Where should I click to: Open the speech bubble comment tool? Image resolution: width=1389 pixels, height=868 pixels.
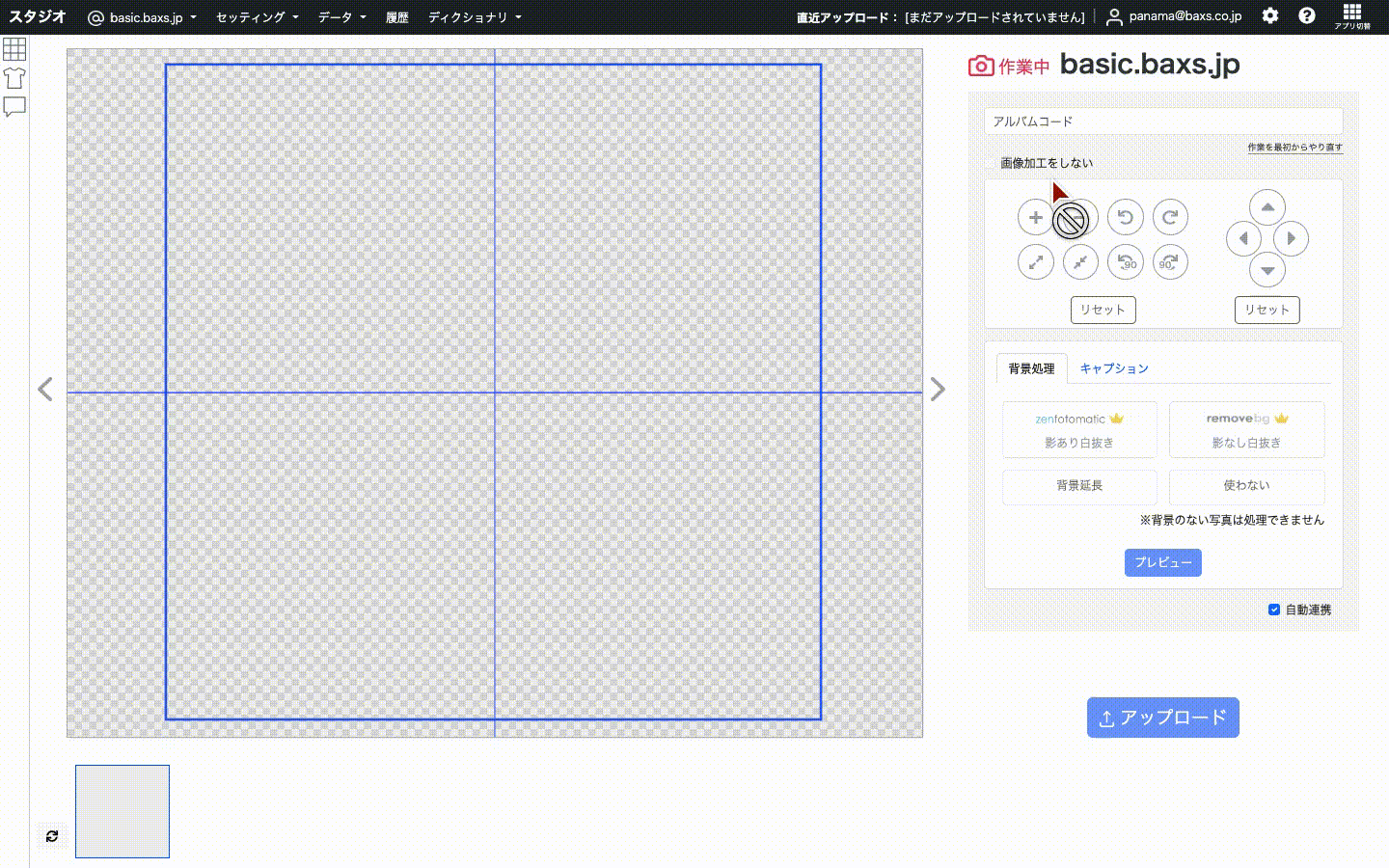[14, 107]
